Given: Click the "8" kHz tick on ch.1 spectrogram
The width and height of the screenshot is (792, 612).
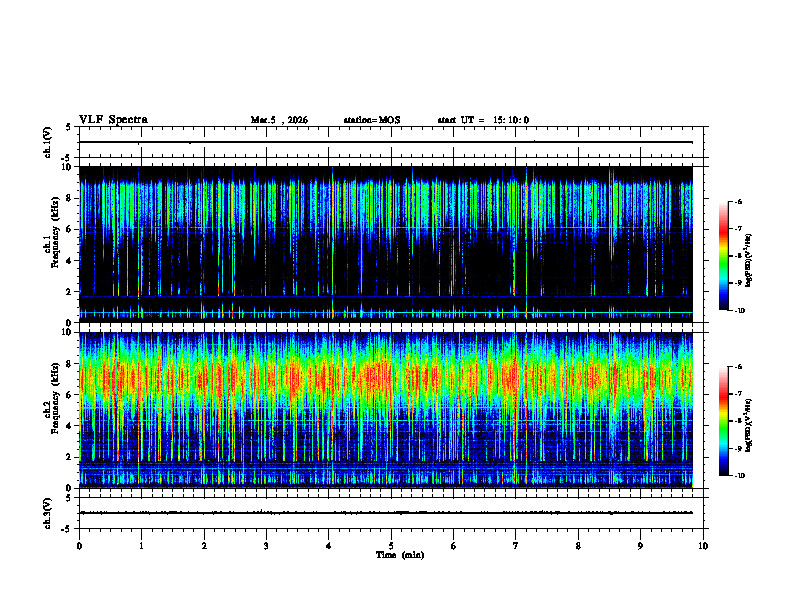Looking at the screenshot, I should [69, 198].
